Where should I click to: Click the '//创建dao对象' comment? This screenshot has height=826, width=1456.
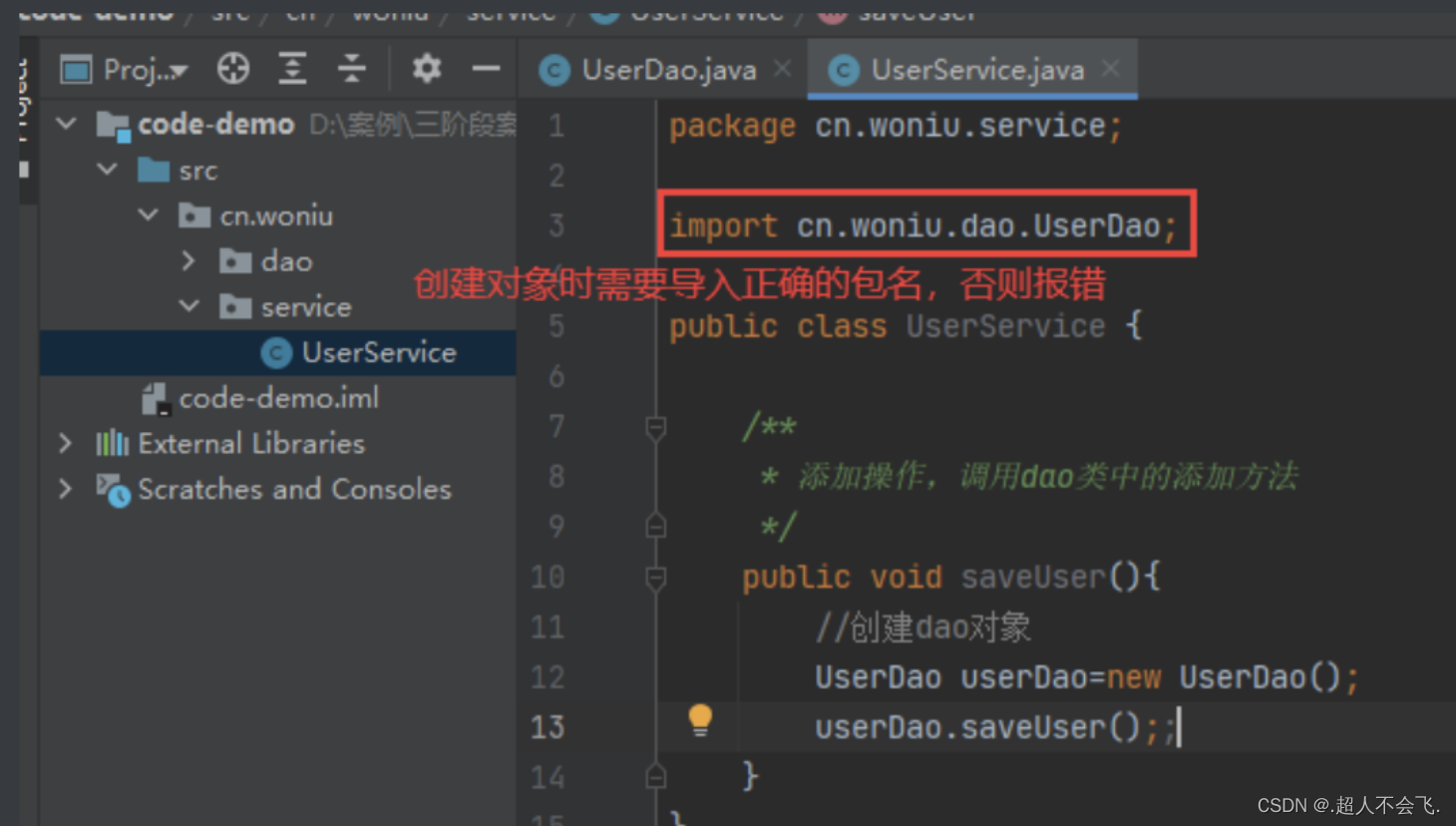pyautogui.click(x=923, y=627)
